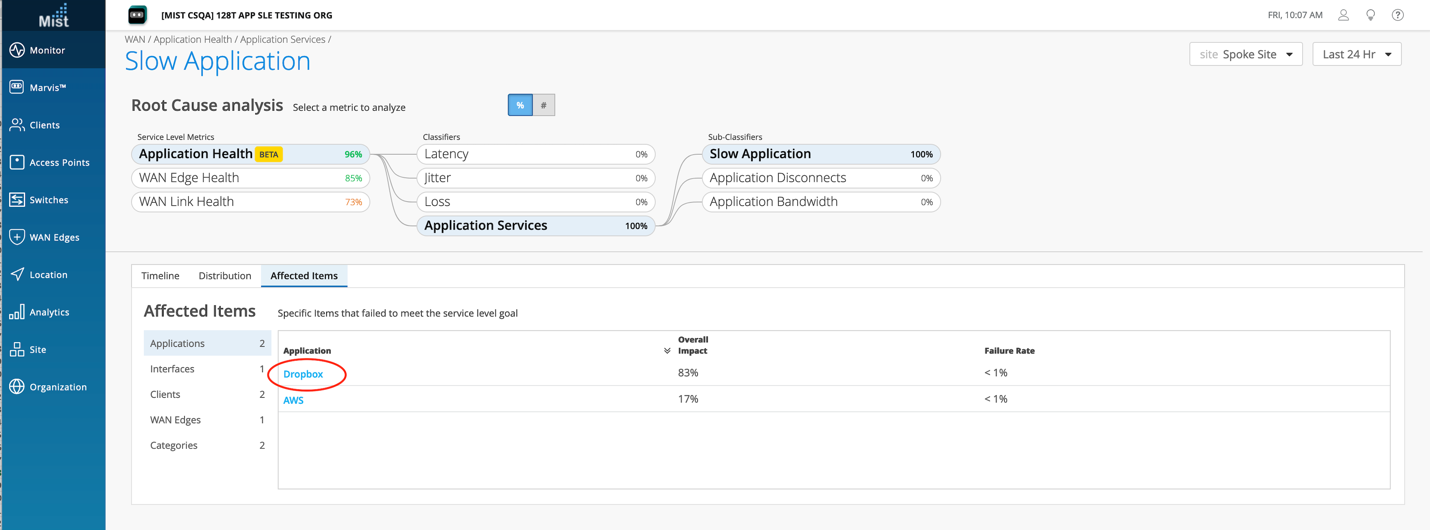The width and height of the screenshot is (1430, 530).
Task: Select the WAN Link Health metric
Action: click(x=250, y=202)
